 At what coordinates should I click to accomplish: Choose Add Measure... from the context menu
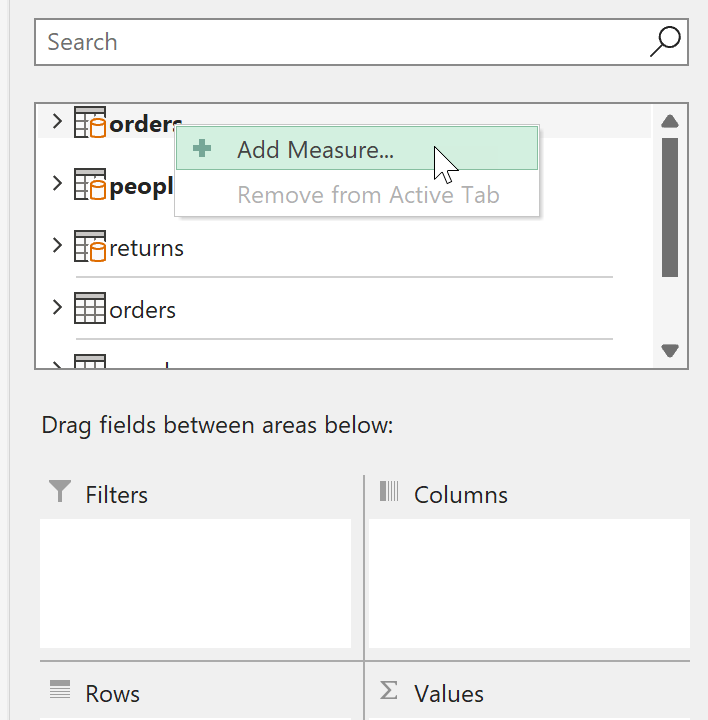(315, 150)
